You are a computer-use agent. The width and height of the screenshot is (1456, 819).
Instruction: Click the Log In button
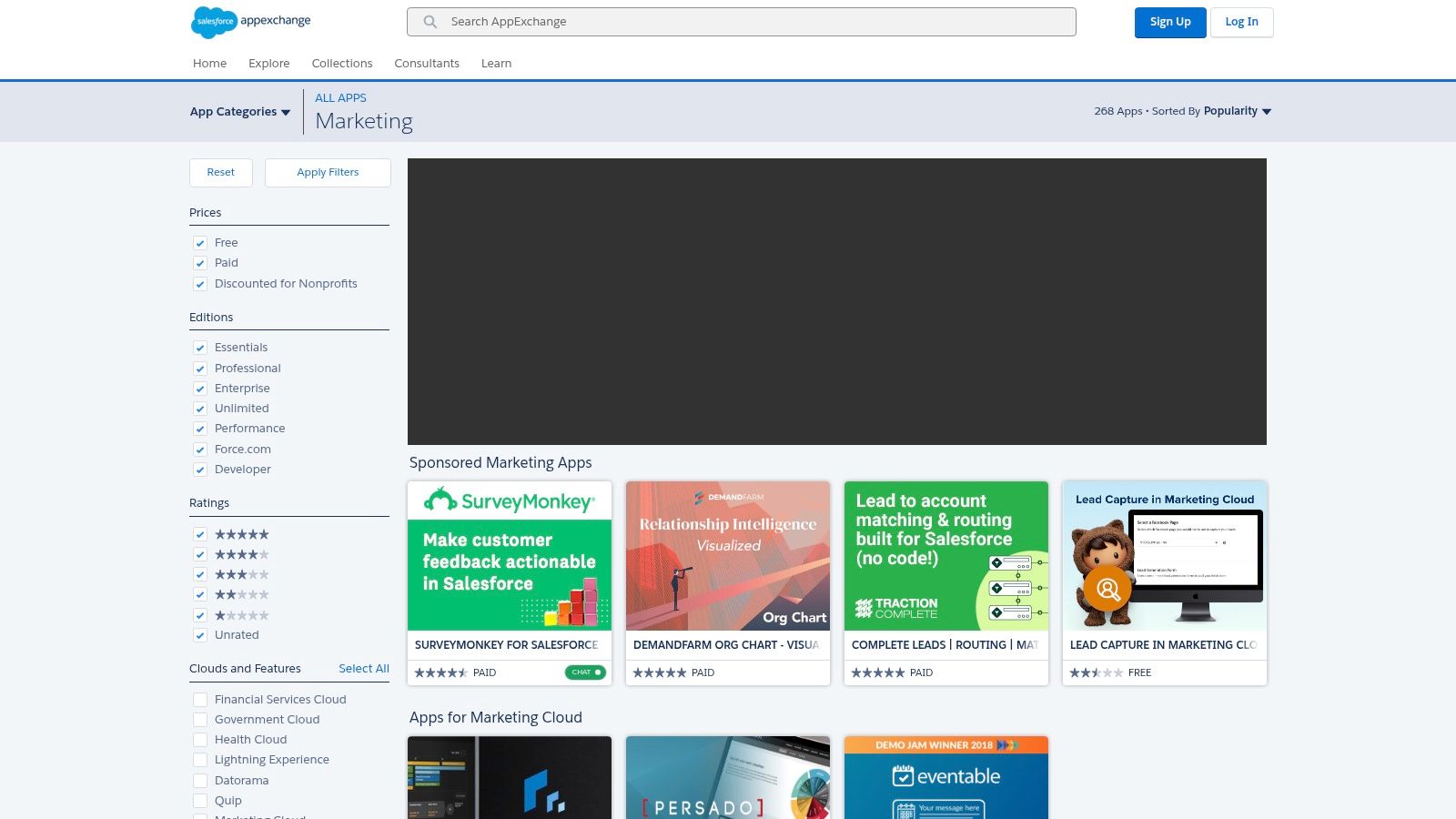click(x=1241, y=22)
